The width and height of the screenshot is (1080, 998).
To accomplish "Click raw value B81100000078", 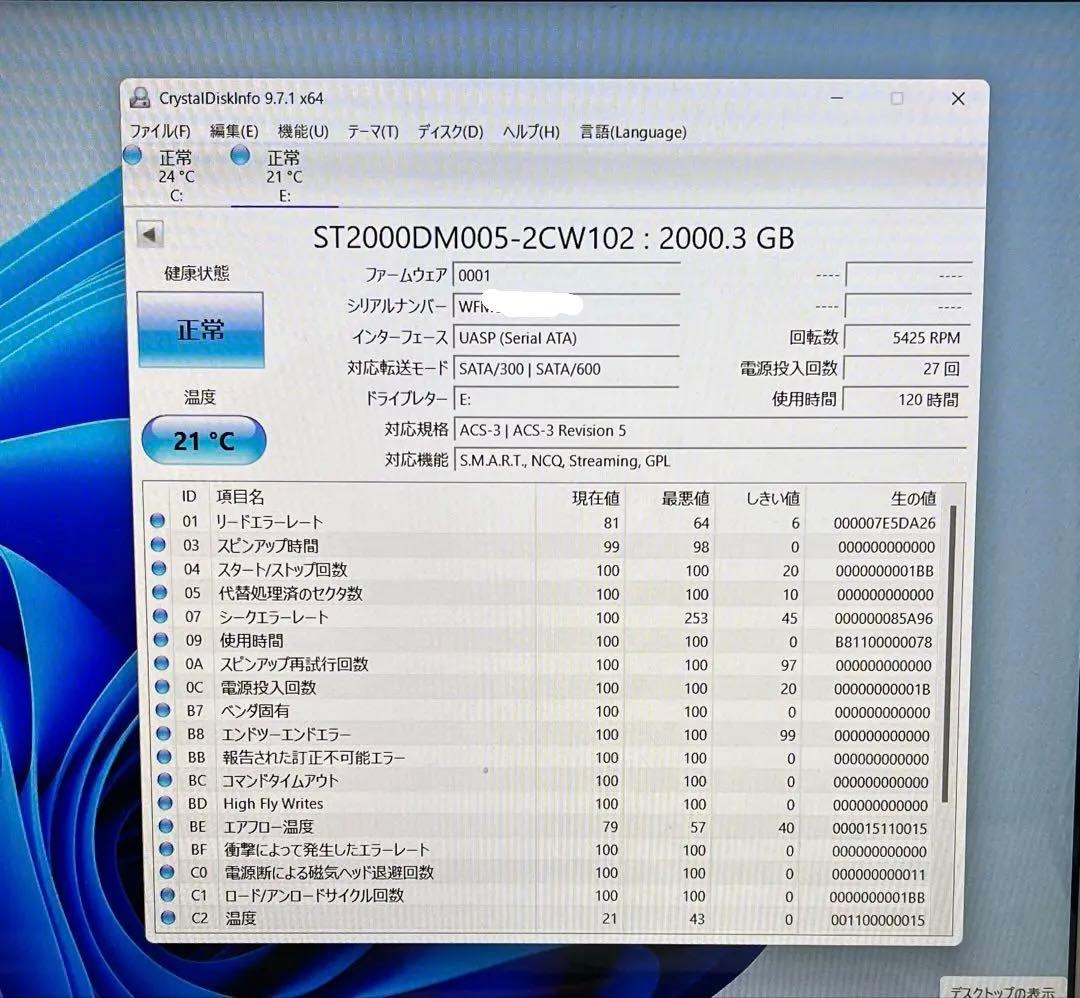I will 884,642.
